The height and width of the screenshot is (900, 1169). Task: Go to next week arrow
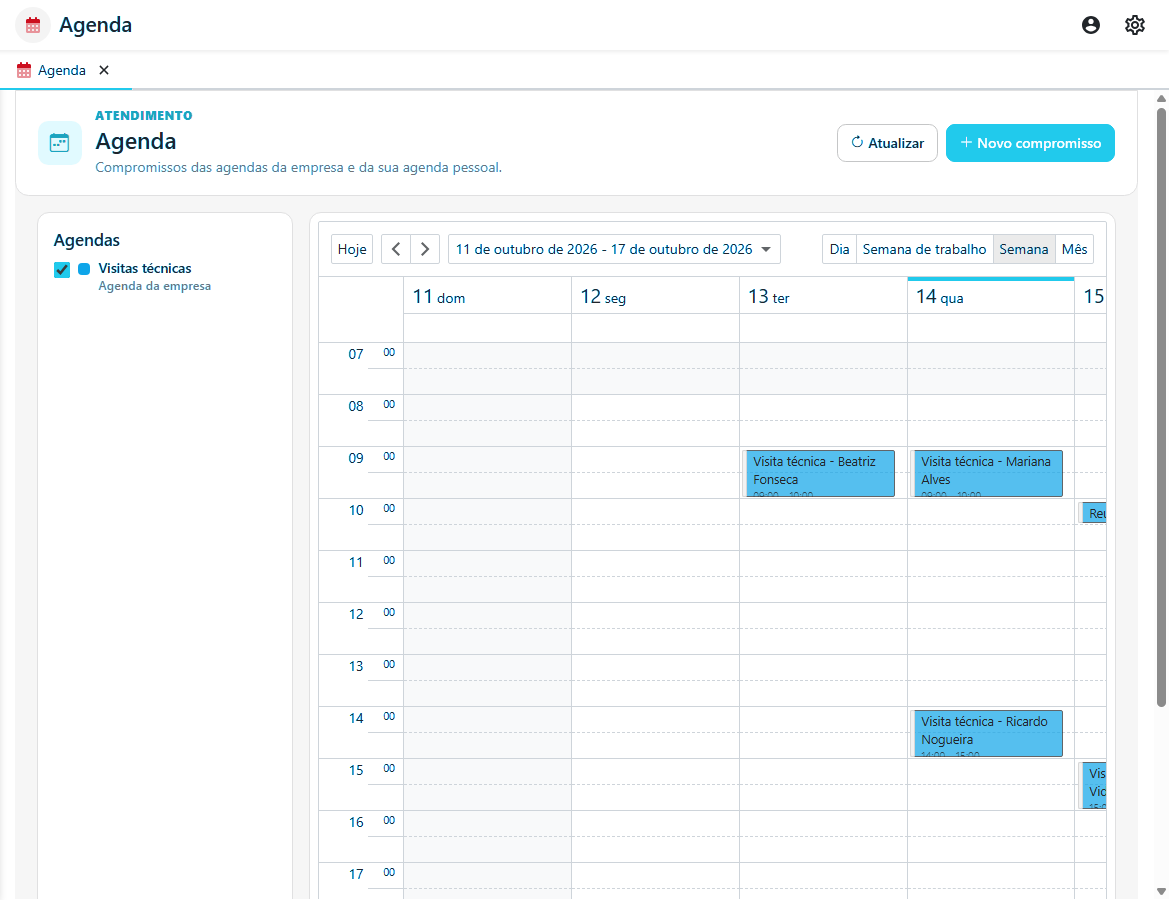coord(425,249)
